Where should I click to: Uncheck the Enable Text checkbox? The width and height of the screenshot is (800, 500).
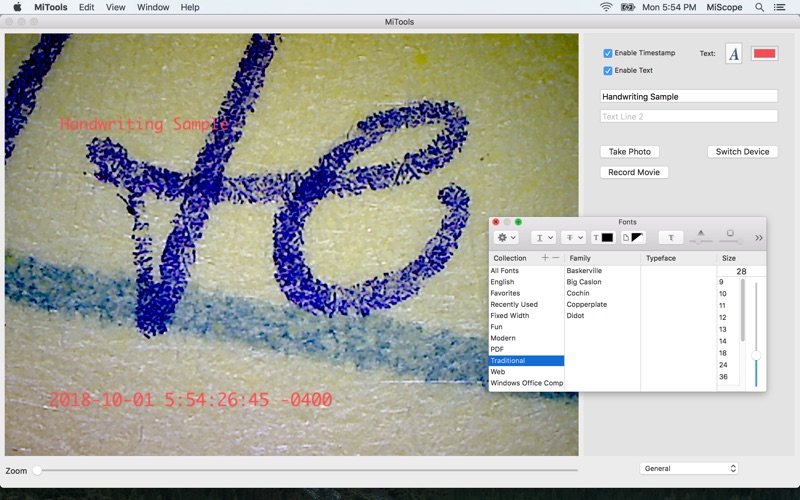coord(608,71)
